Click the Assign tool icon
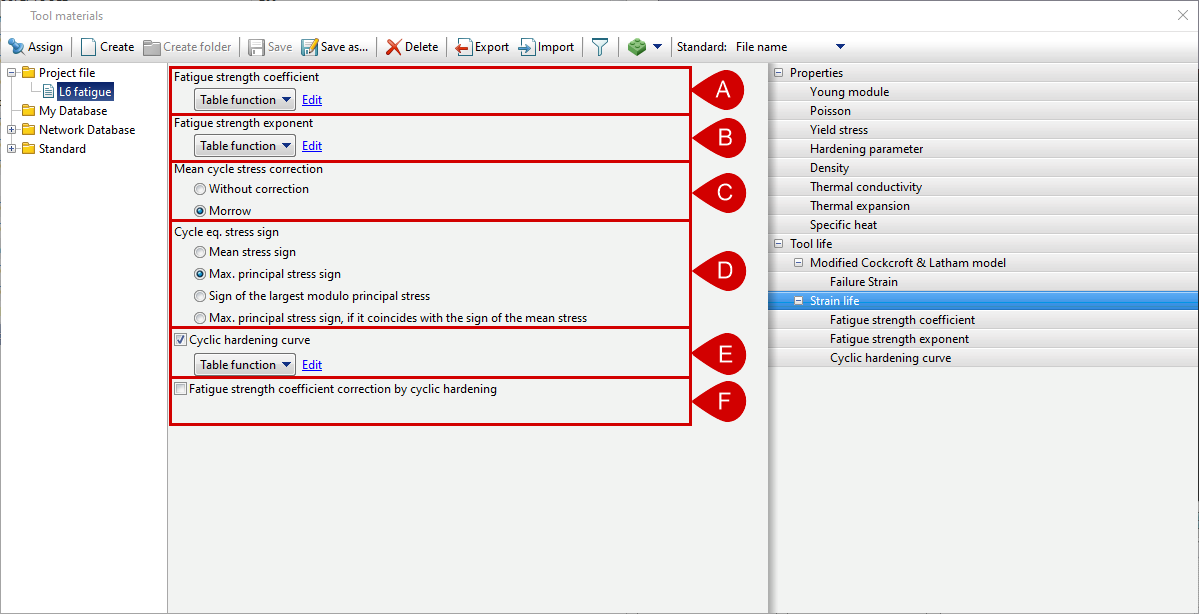Viewport: 1199px width, 614px height. click(x=17, y=46)
